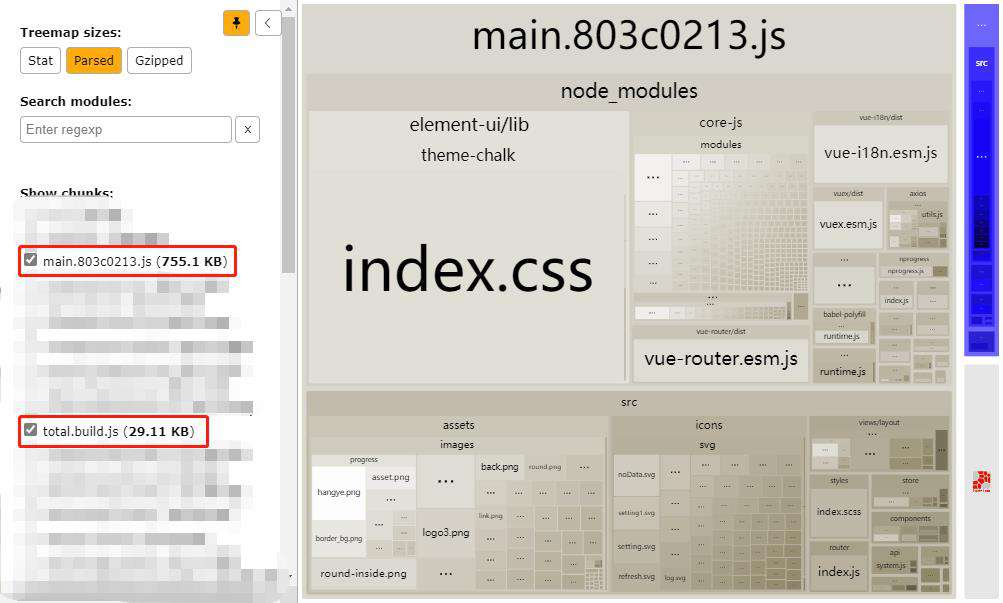Viewport: 1003px width, 603px height.
Task: Click the nprogress.js treemap block
Action: click(x=905, y=271)
